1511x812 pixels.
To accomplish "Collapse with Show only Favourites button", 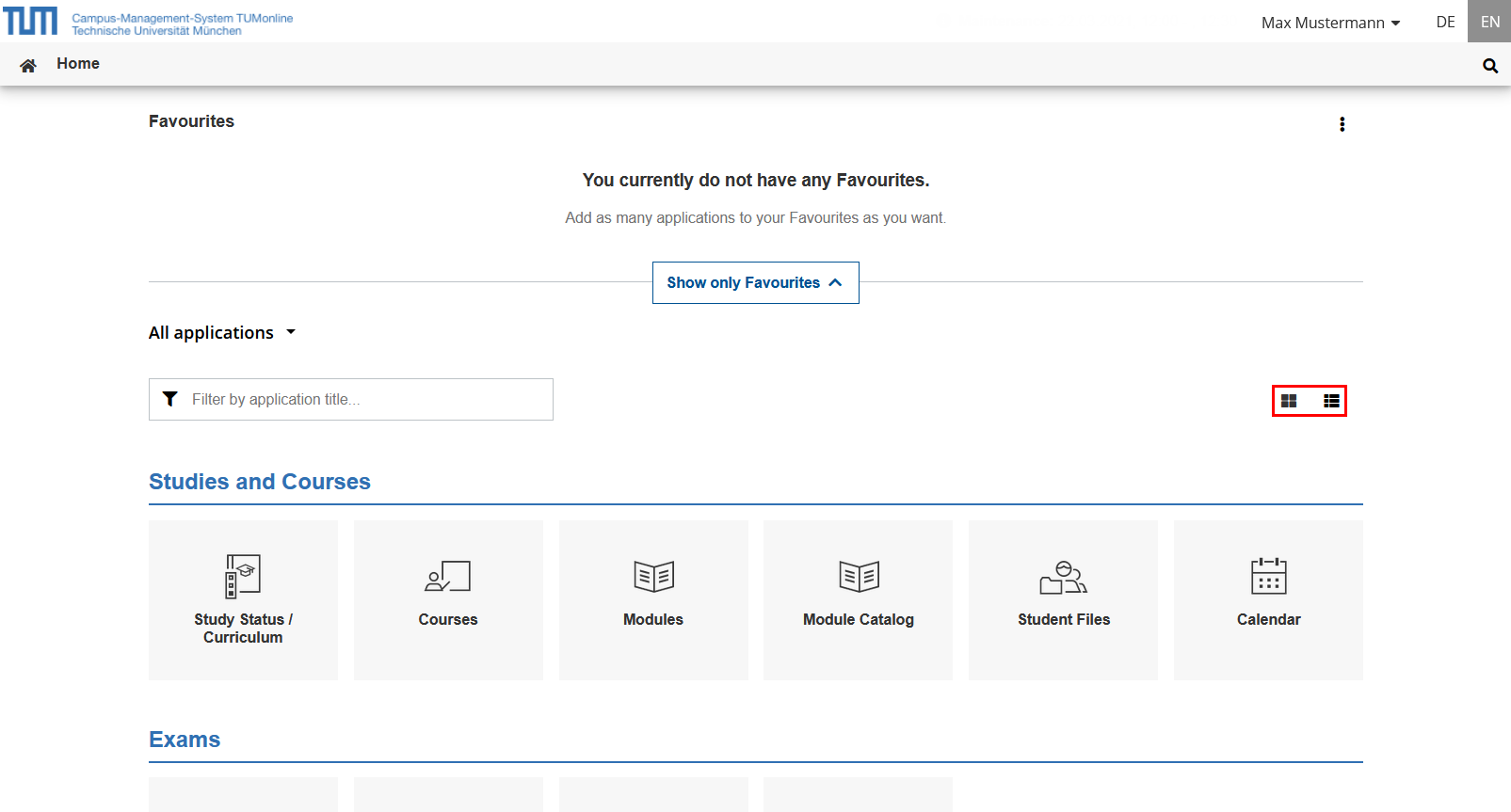I will point(755,283).
